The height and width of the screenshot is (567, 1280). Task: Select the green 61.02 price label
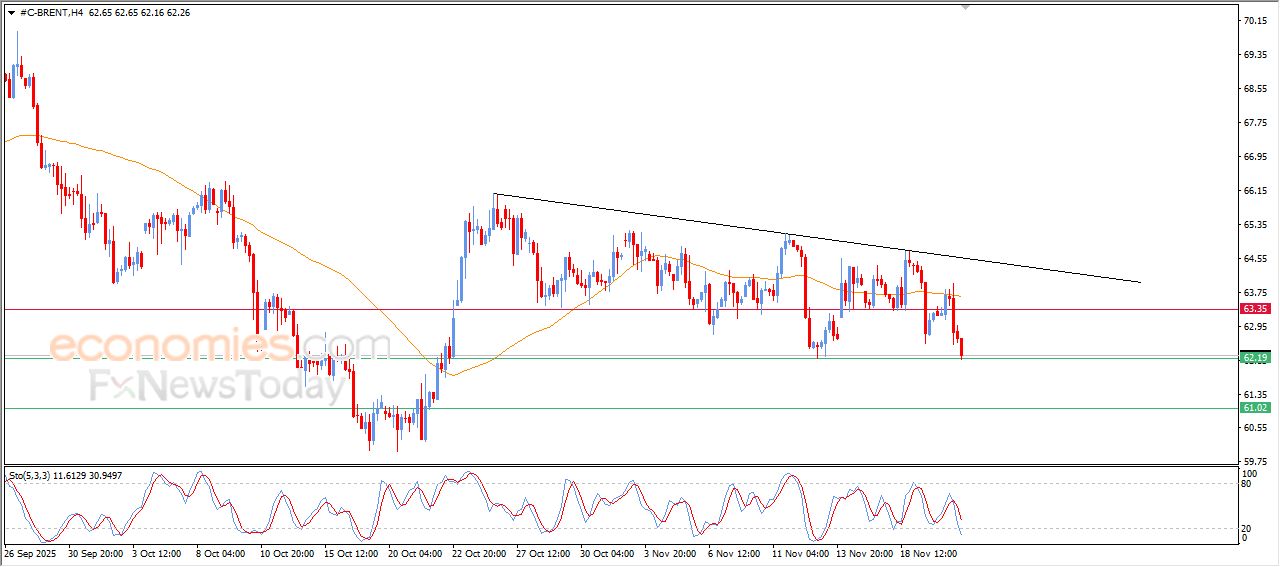[1254, 408]
